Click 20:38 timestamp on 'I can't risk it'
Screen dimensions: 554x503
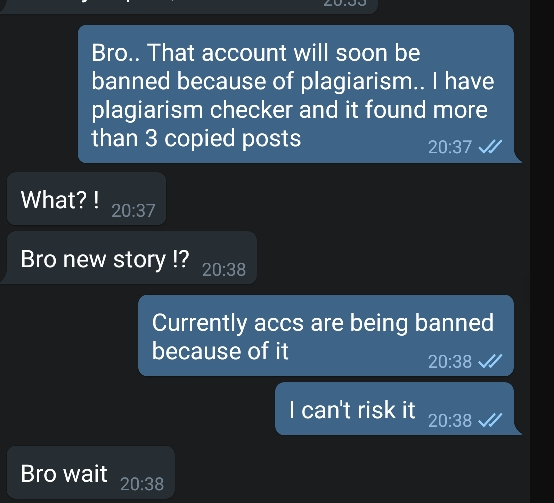(x=450, y=420)
